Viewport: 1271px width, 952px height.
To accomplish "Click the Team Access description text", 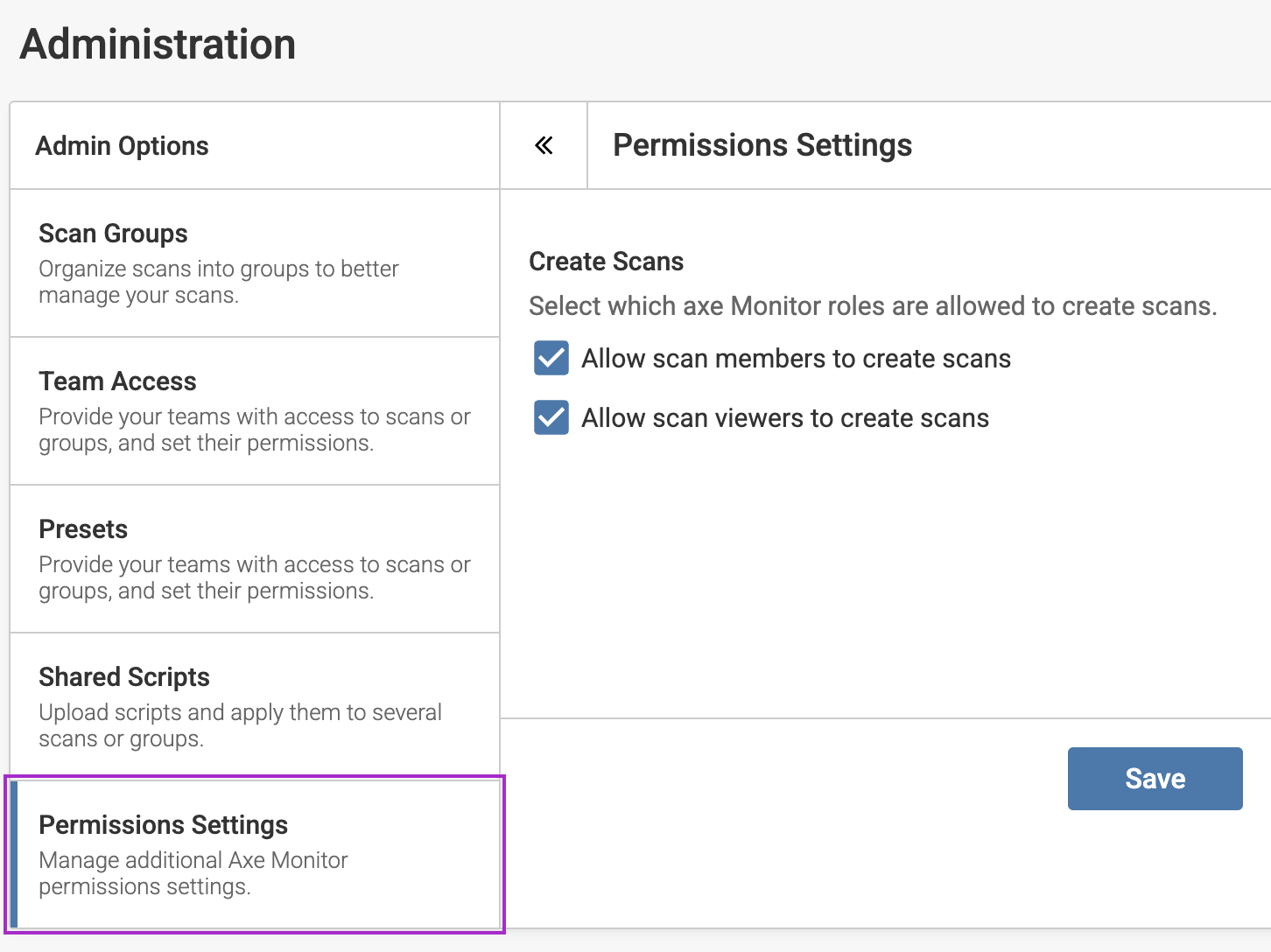I will coord(254,429).
